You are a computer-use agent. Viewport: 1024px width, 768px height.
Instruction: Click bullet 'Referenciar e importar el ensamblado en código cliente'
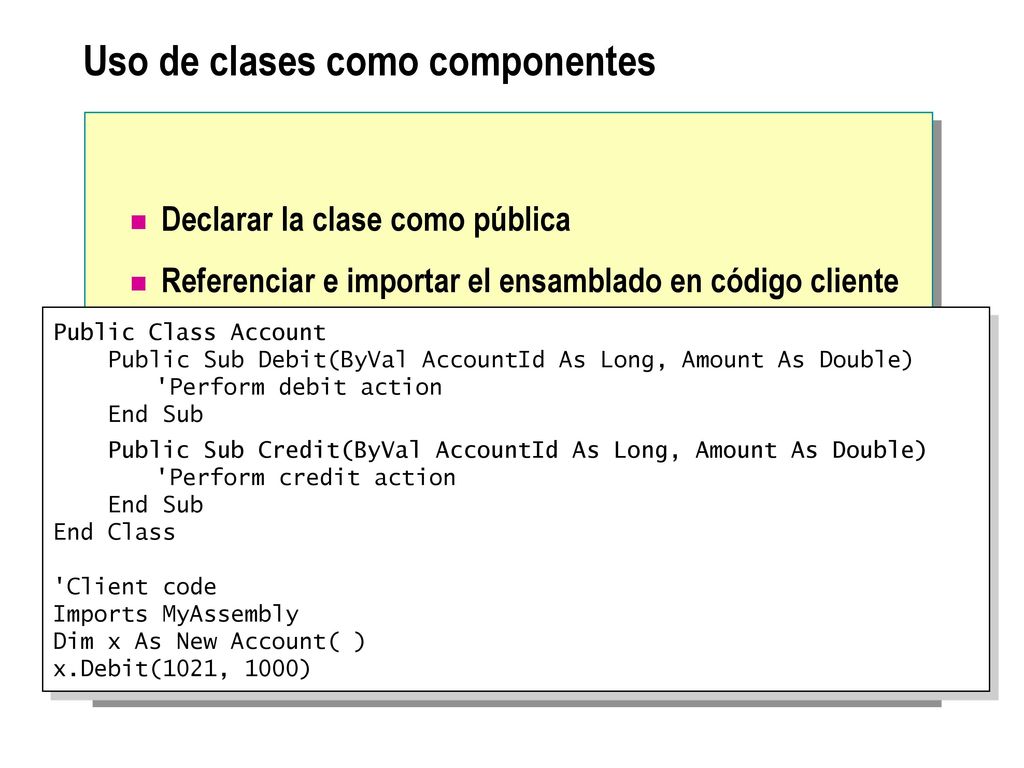(x=530, y=281)
